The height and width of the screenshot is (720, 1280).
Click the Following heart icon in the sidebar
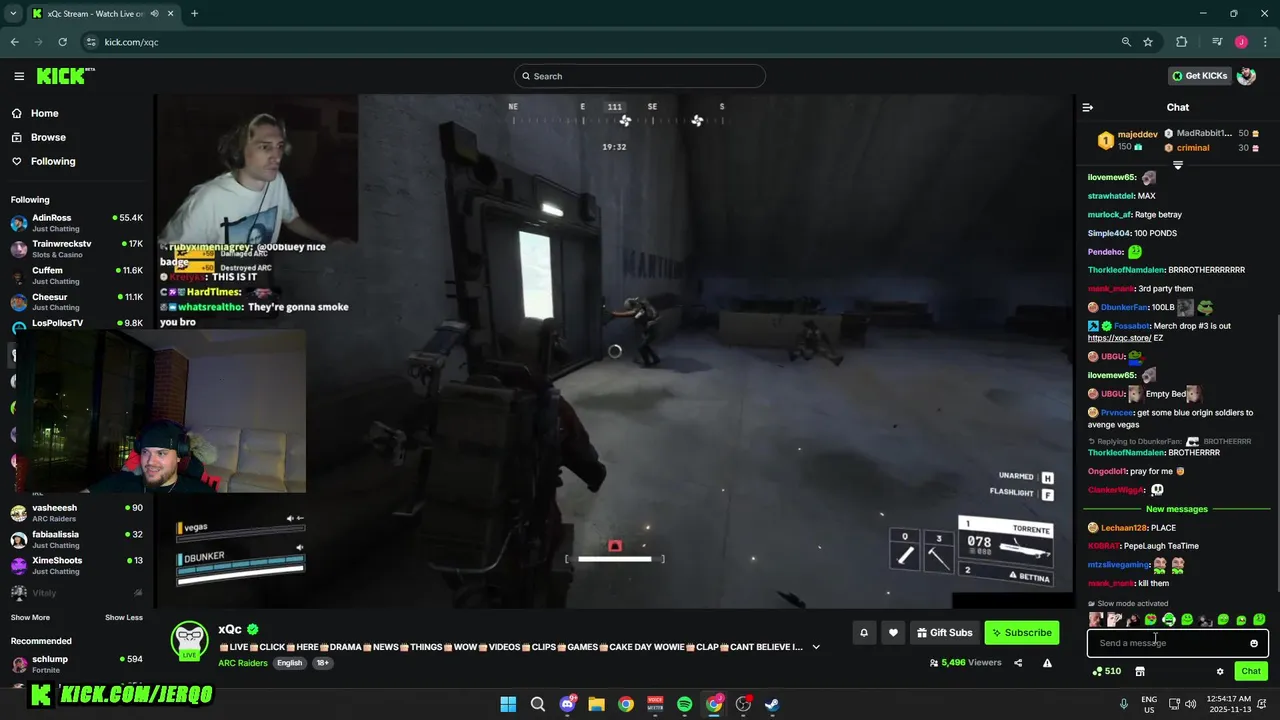(x=17, y=161)
